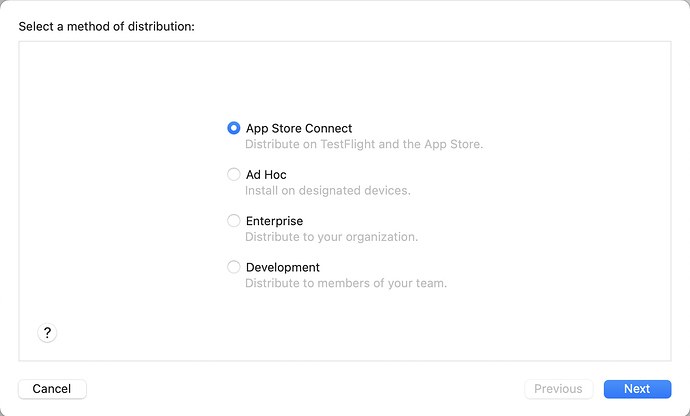690x416 pixels.
Task: Click the "Enterprise" option label
Action: (274, 221)
